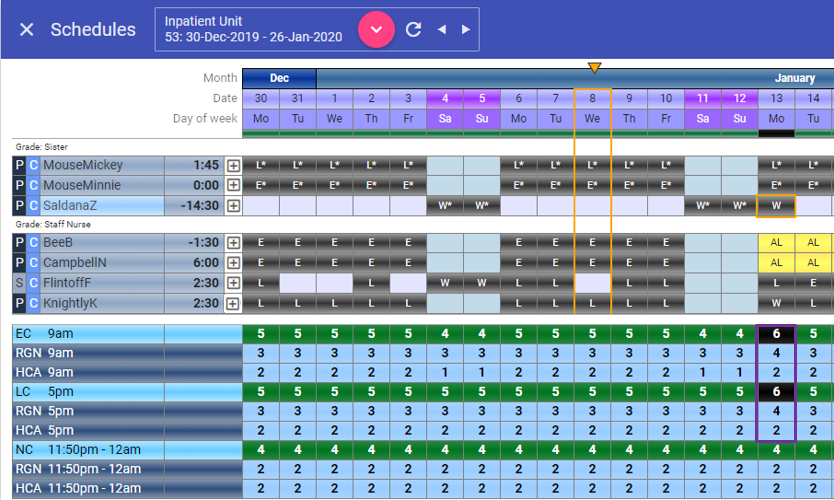This screenshot has width=834, height=500.
Task: Select BeeB's yellow AL cell on Monday 13
Action: click(x=776, y=242)
